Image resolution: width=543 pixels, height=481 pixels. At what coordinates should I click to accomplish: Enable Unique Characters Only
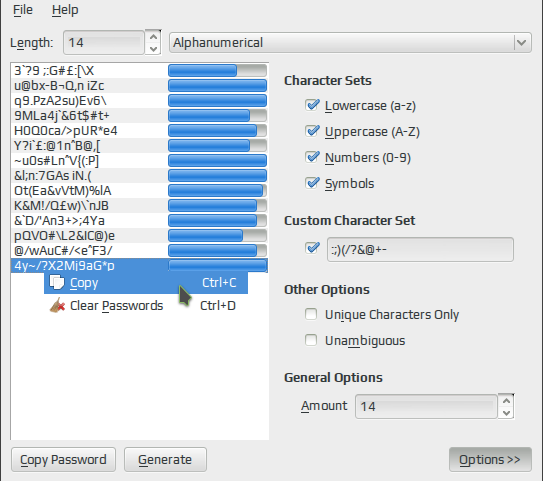311,314
